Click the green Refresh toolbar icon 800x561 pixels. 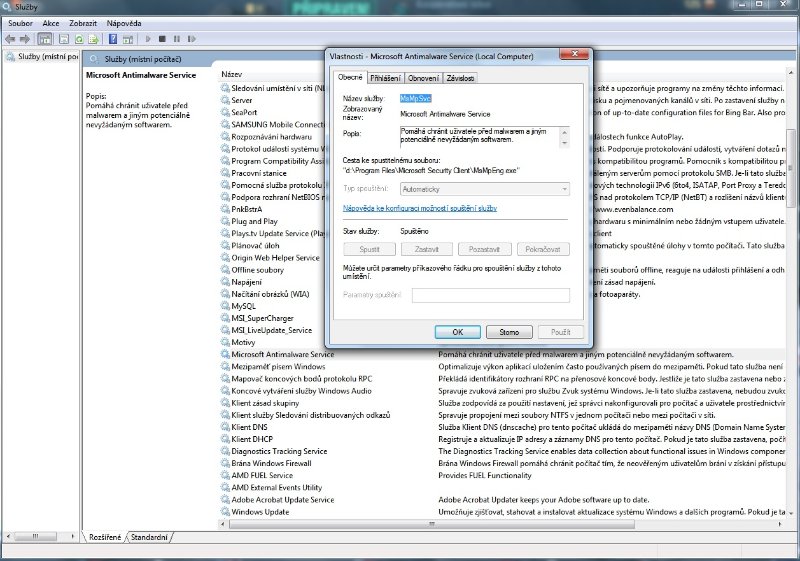(x=79, y=39)
